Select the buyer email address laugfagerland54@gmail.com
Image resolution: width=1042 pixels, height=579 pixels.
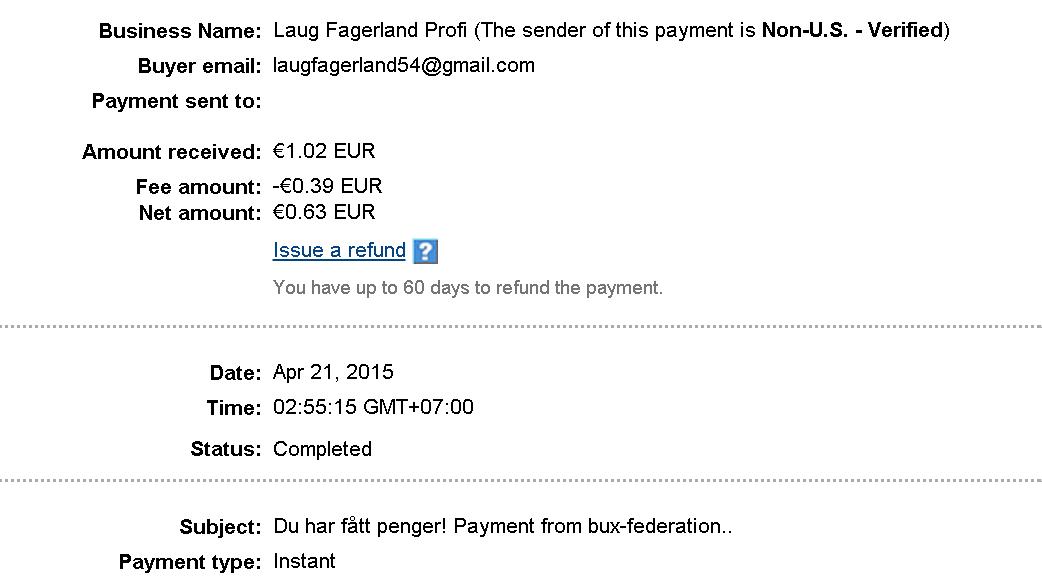[x=403, y=66]
